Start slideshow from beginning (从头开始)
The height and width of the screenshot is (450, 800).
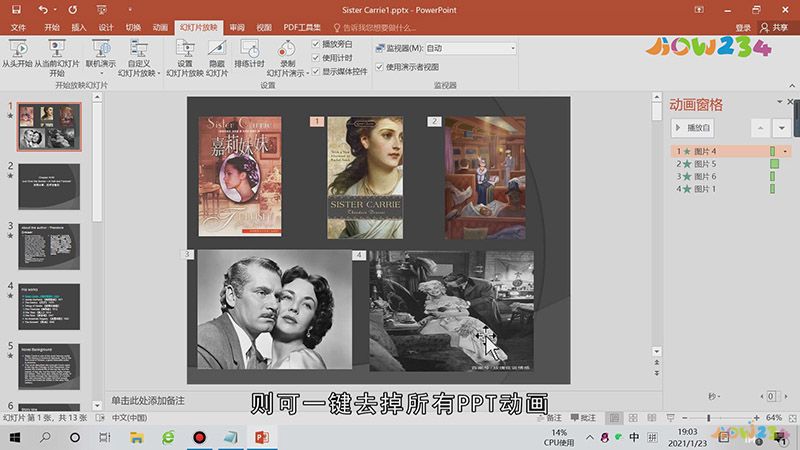click(17, 54)
